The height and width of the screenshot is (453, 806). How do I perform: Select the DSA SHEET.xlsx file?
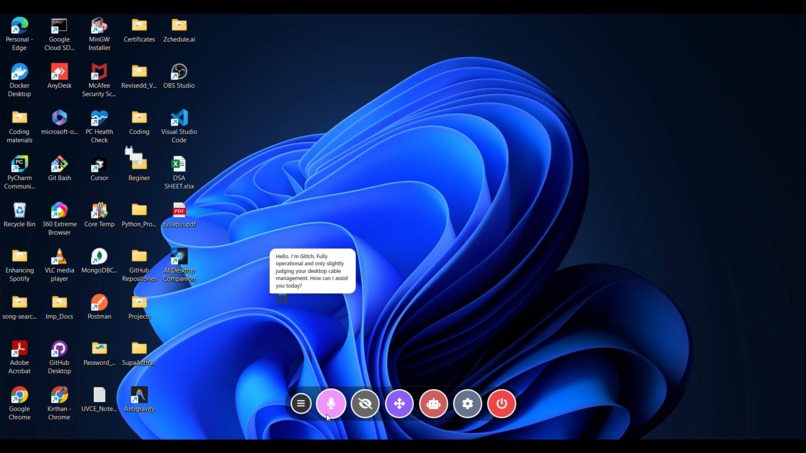[x=179, y=173]
